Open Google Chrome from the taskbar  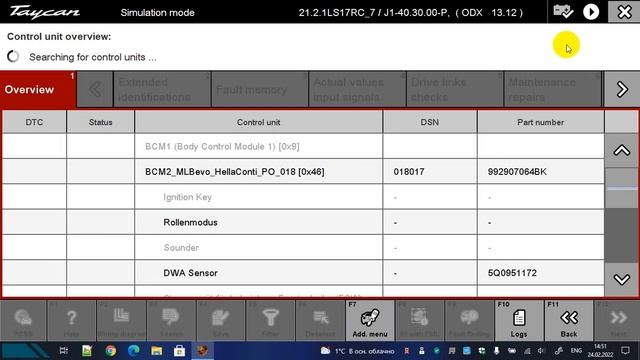click(110, 351)
